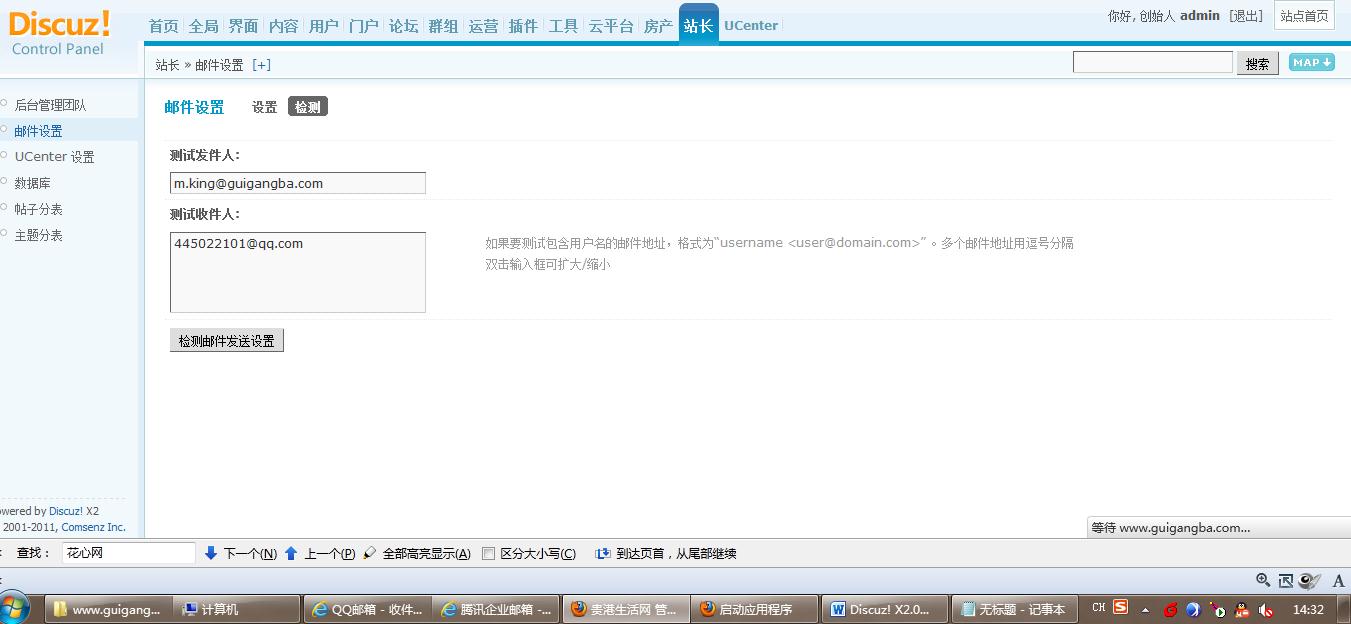Image resolution: width=1351 pixels, height=624 pixels.
Task: Click the previous-match up arrow in find bar
Action: pyautogui.click(x=291, y=553)
